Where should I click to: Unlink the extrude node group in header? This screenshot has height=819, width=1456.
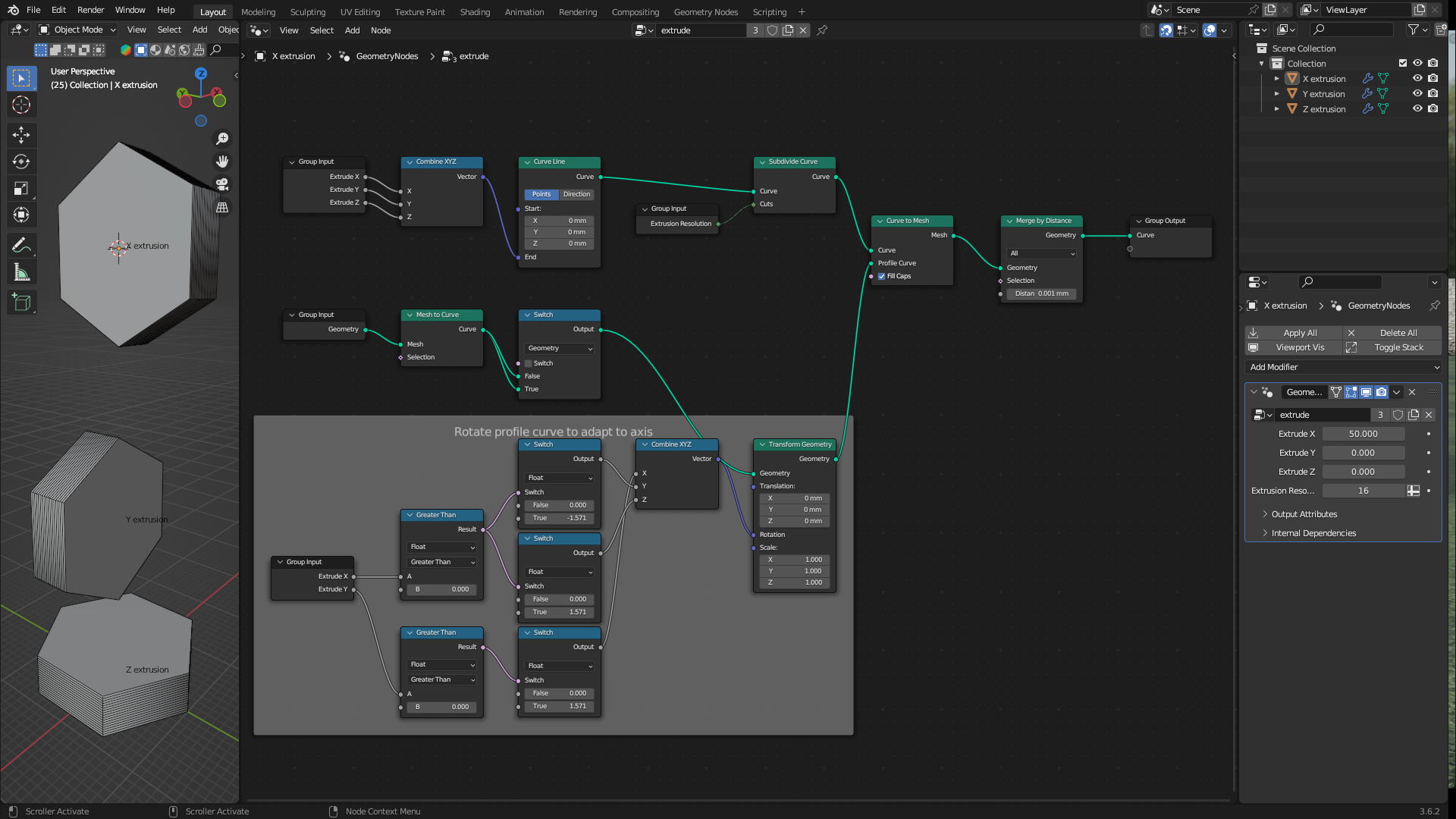pyautogui.click(x=803, y=30)
